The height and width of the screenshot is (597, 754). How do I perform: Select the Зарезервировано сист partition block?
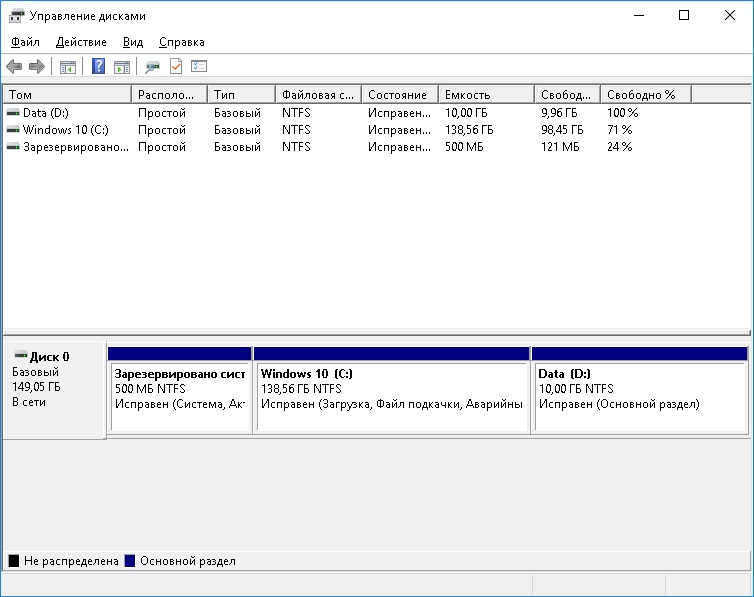(180, 390)
